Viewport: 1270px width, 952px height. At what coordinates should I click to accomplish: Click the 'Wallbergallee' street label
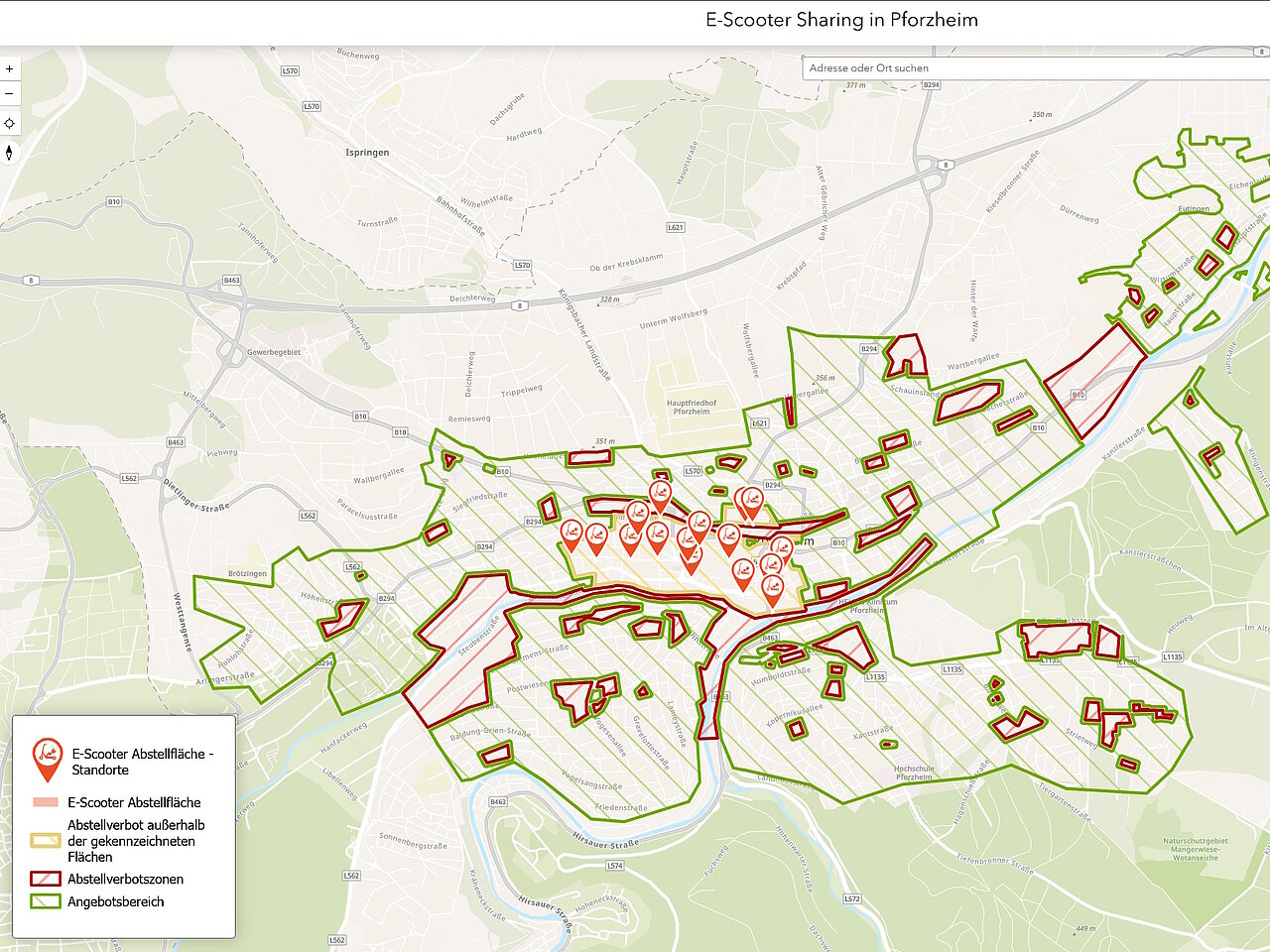pos(379,477)
